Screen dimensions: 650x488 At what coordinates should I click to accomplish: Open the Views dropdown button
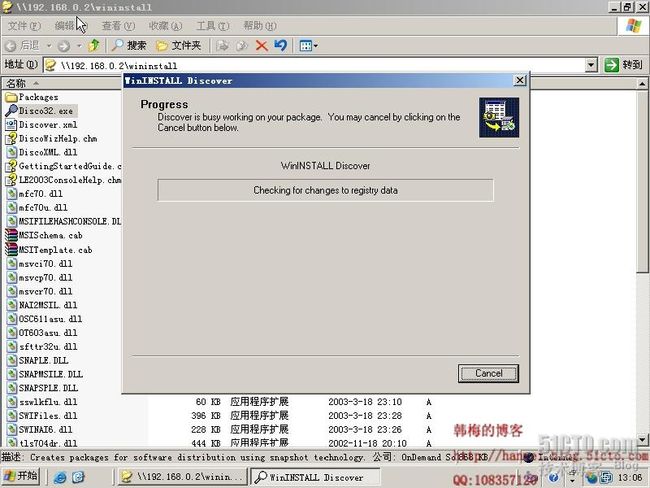pos(308,46)
